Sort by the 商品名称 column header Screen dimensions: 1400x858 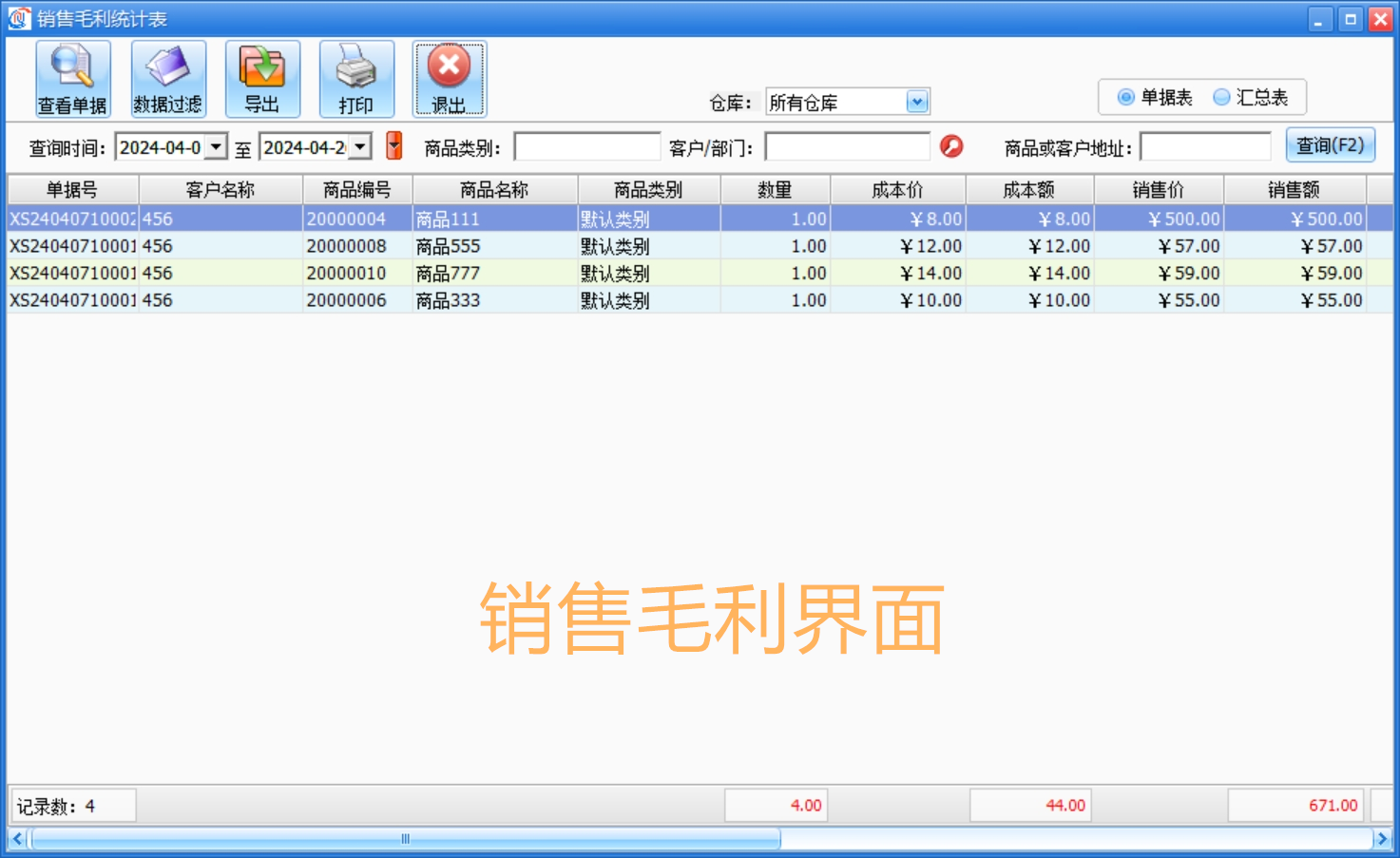[x=494, y=190]
